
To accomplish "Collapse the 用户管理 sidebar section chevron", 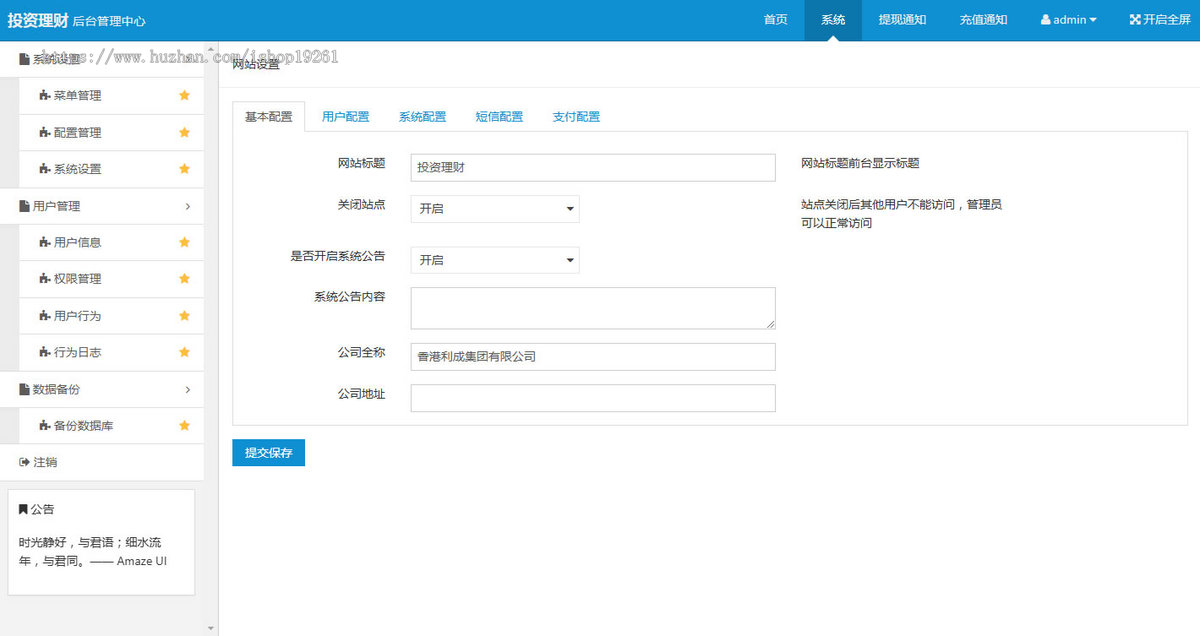I will click(x=188, y=206).
